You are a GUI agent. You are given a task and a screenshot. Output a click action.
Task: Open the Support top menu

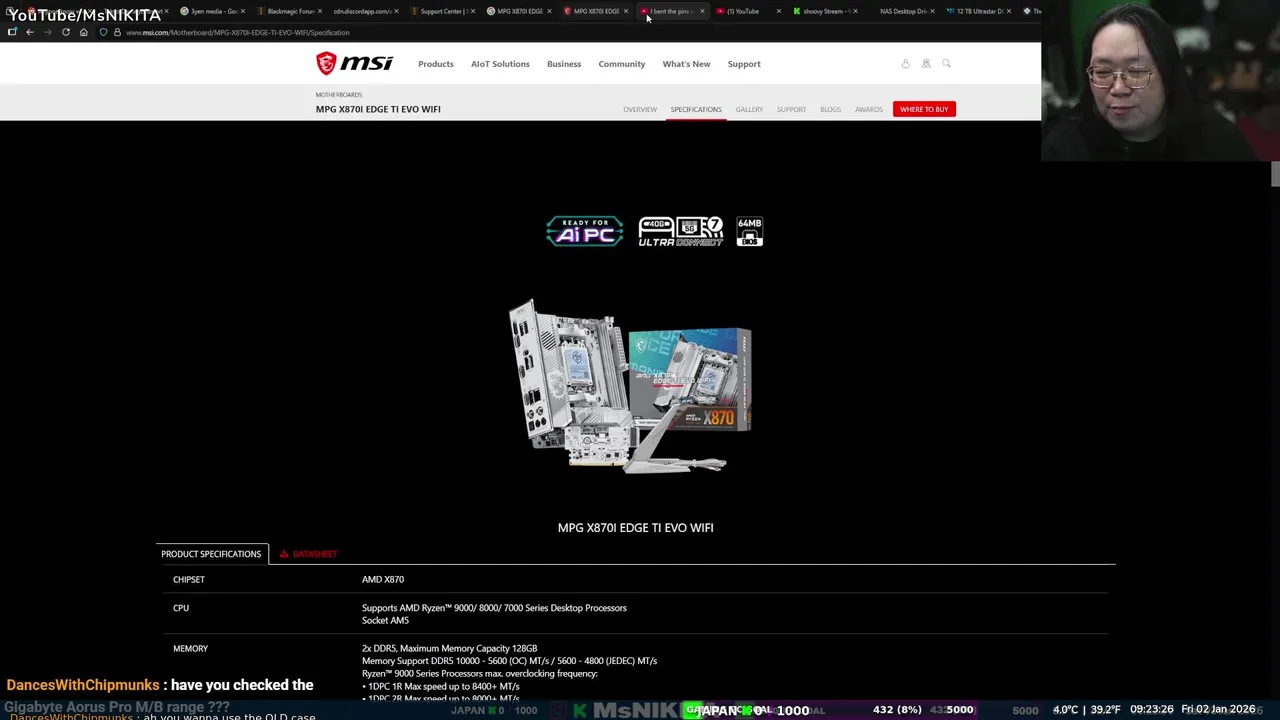[744, 64]
